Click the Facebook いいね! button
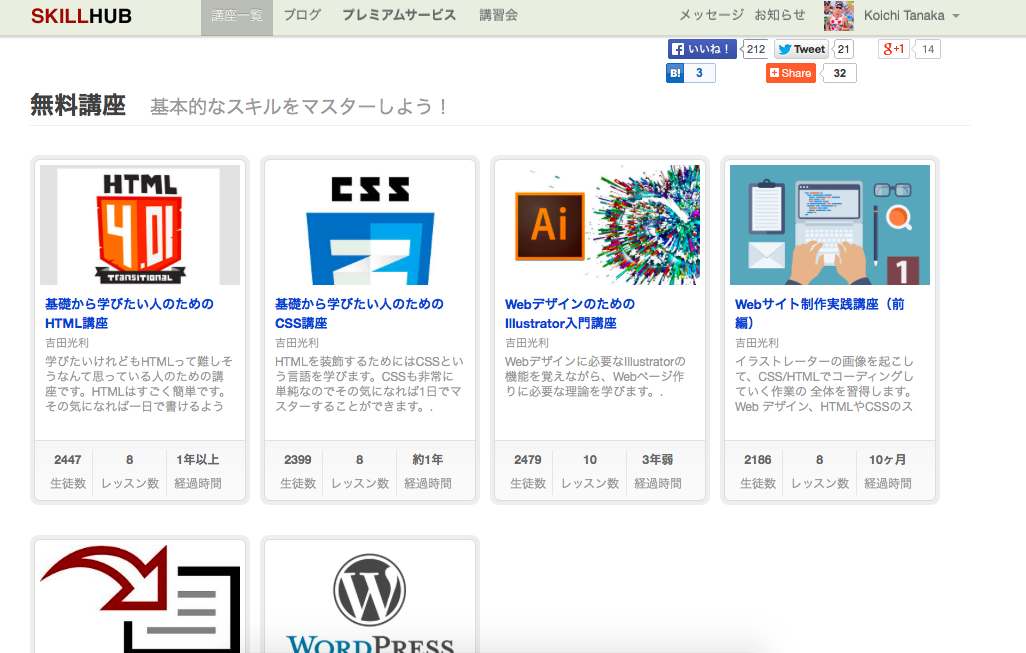Viewport: 1026px width, 653px height. coord(702,48)
